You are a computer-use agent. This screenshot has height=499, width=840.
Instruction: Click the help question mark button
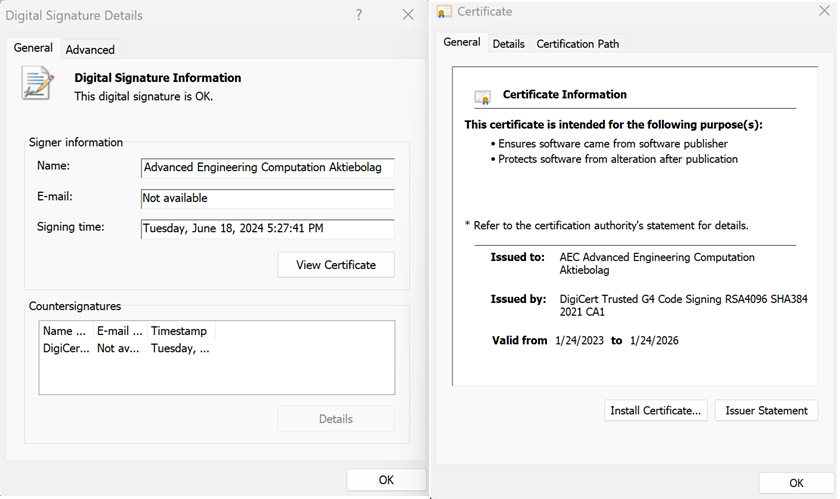coord(359,15)
